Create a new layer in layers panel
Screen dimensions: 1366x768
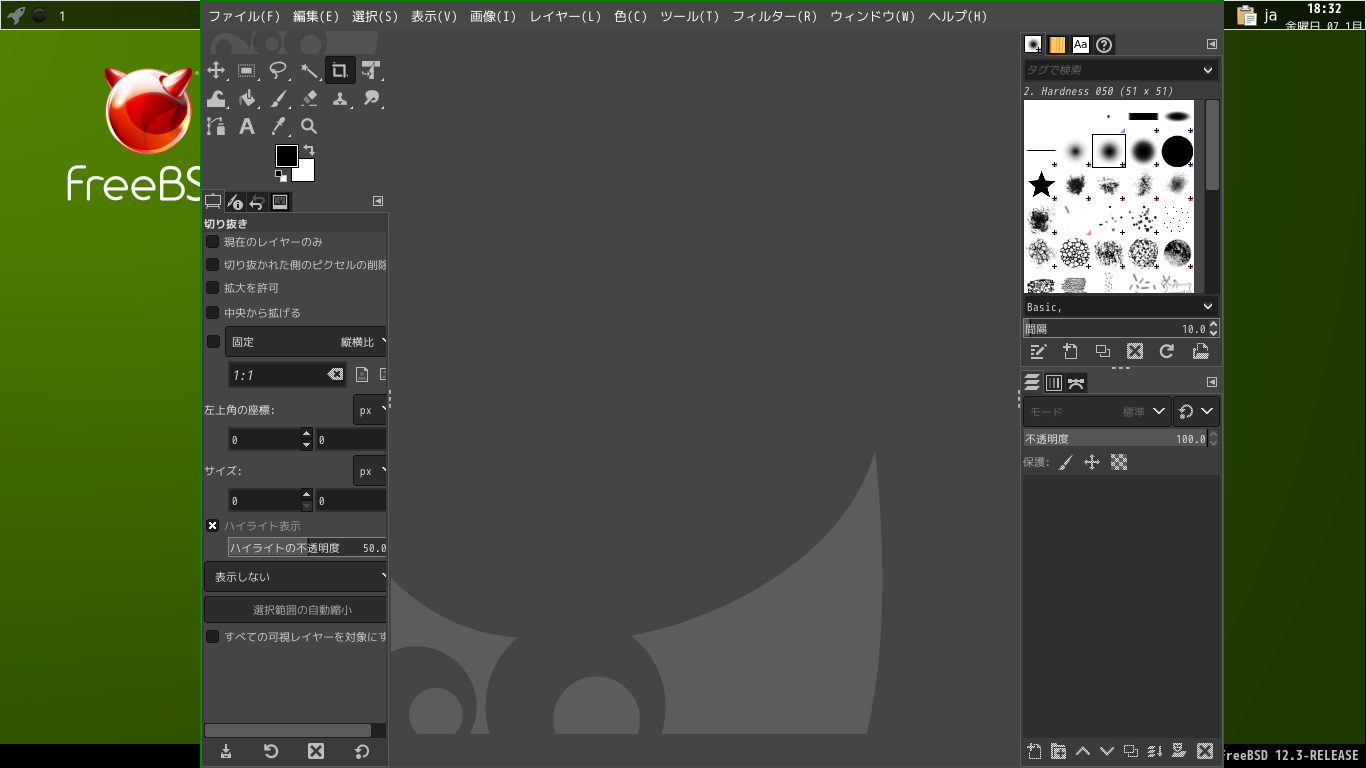pos(1035,752)
